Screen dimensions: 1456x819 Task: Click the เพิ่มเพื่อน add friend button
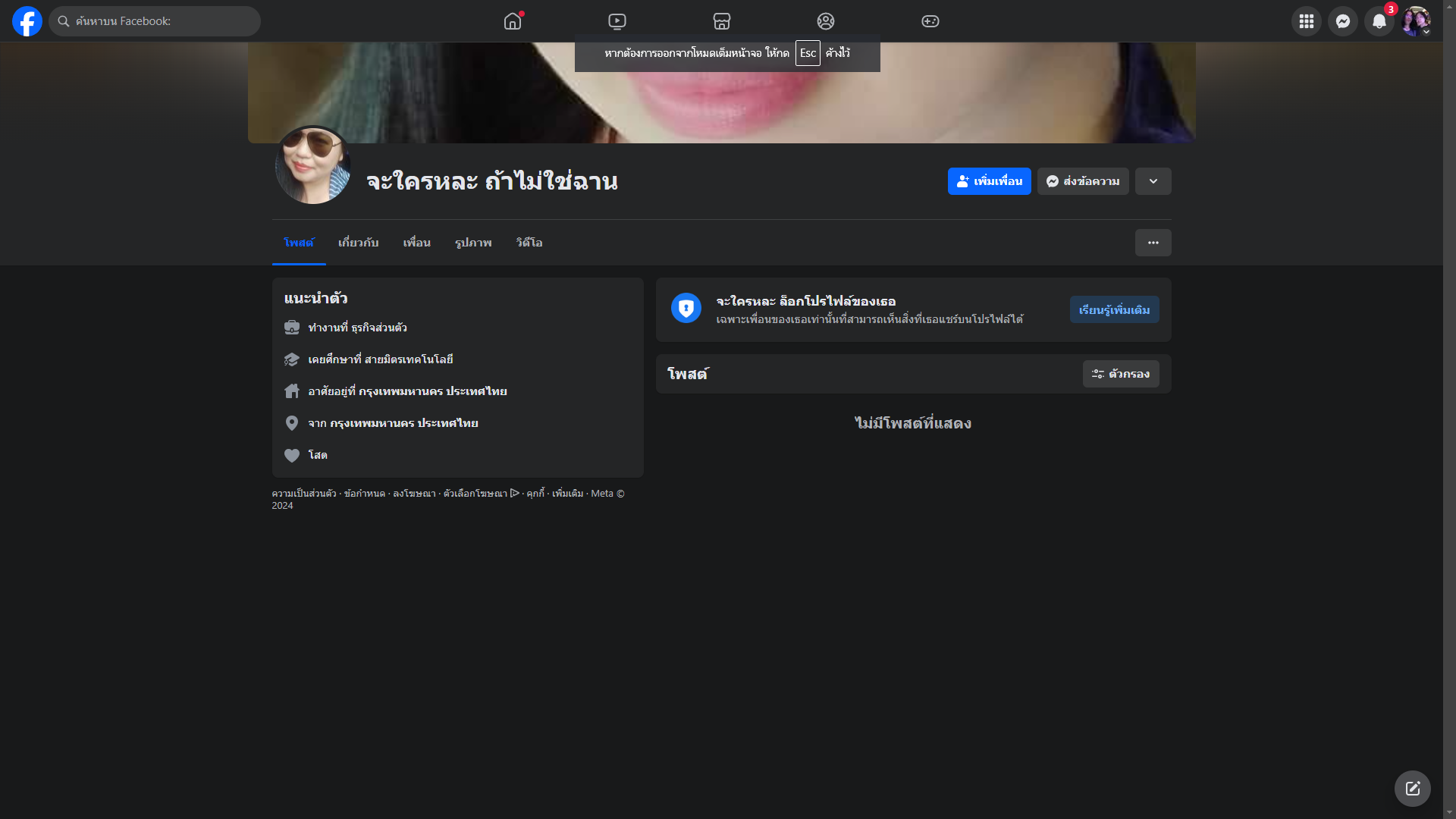tap(989, 181)
